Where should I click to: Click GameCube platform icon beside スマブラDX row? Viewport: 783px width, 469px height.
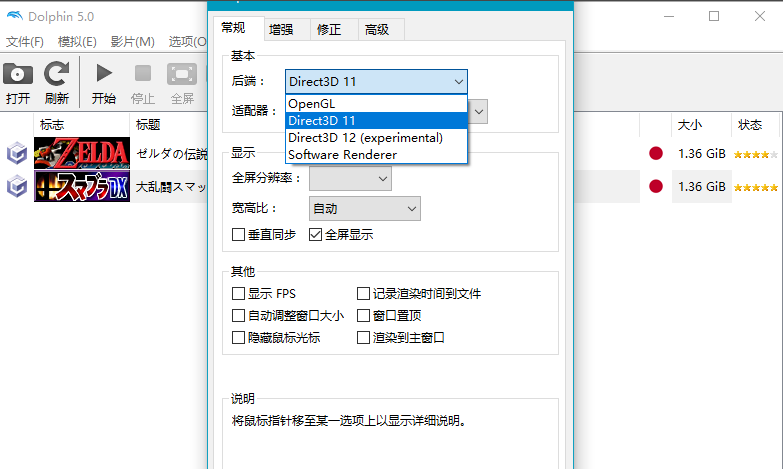[x=17, y=186]
